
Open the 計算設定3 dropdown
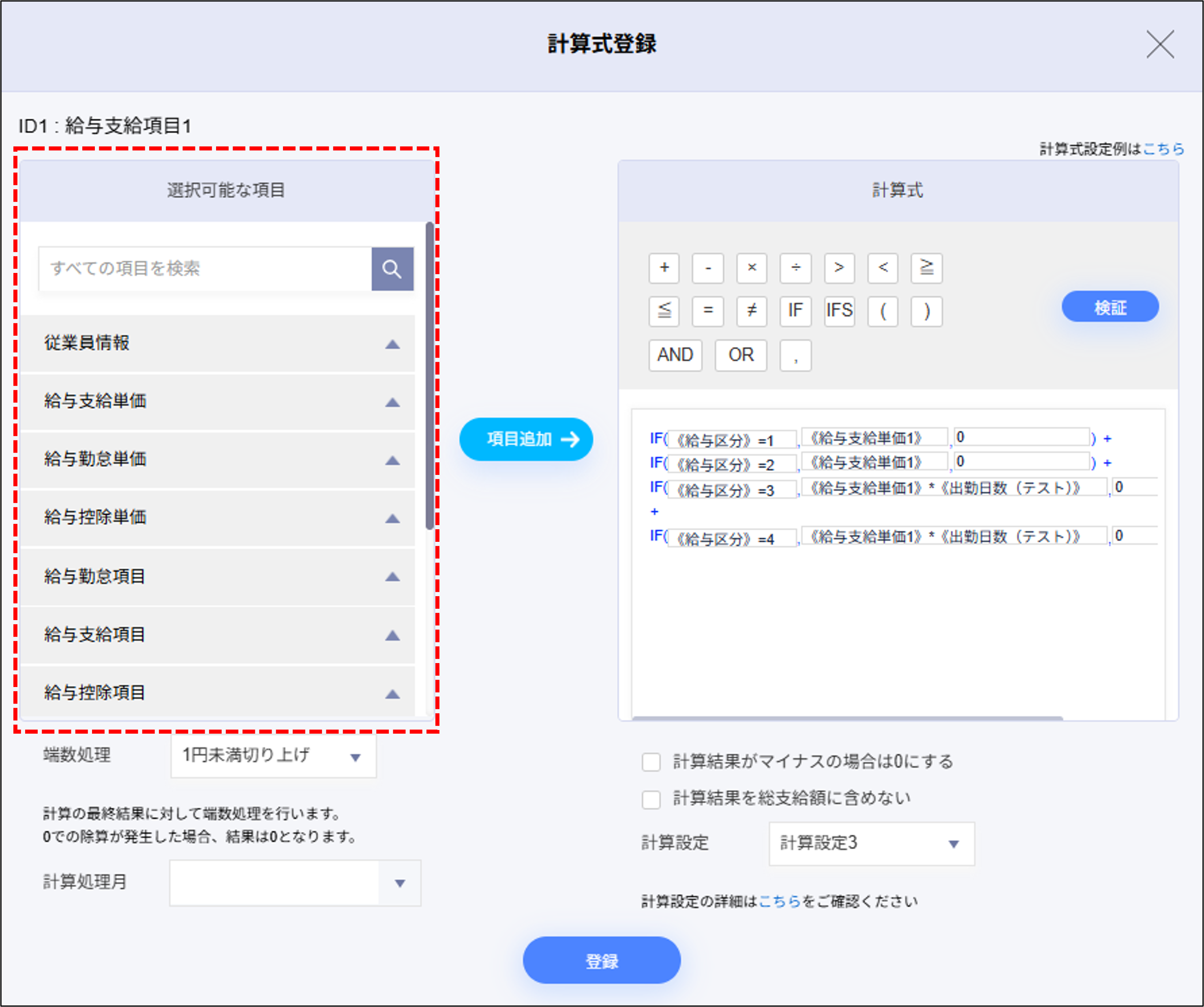click(x=871, y=844)
